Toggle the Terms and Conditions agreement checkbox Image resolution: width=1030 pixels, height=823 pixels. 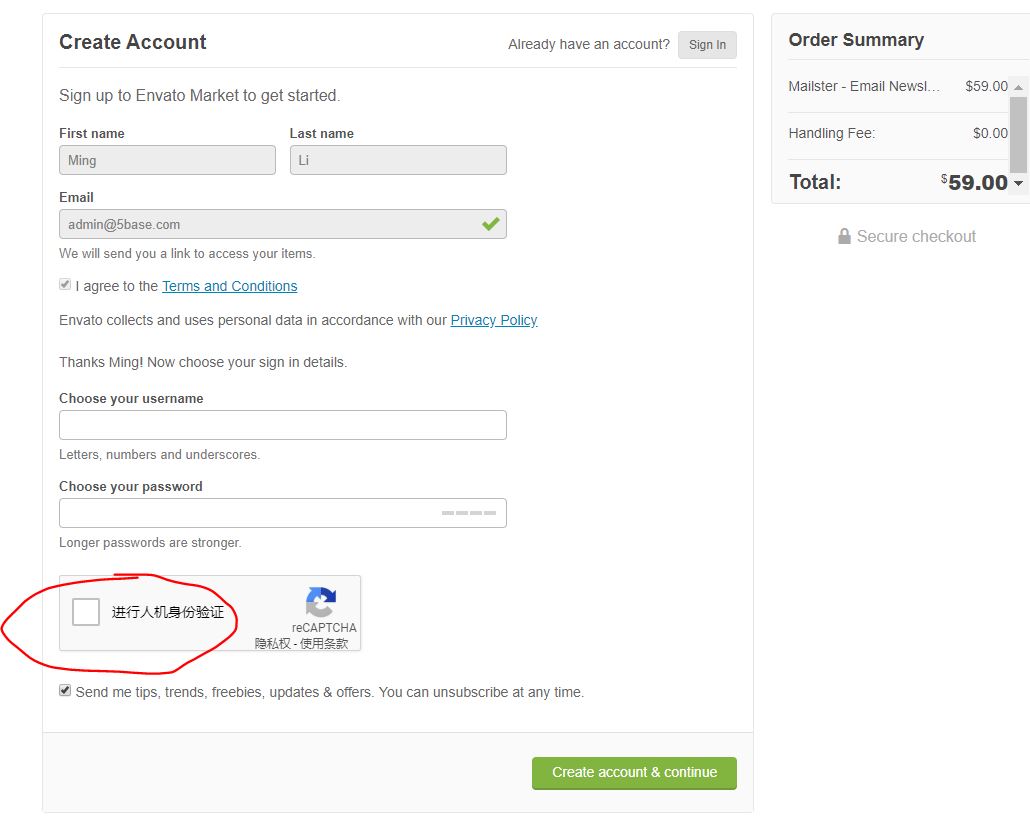pyautogui.click(x=65, y=284)
